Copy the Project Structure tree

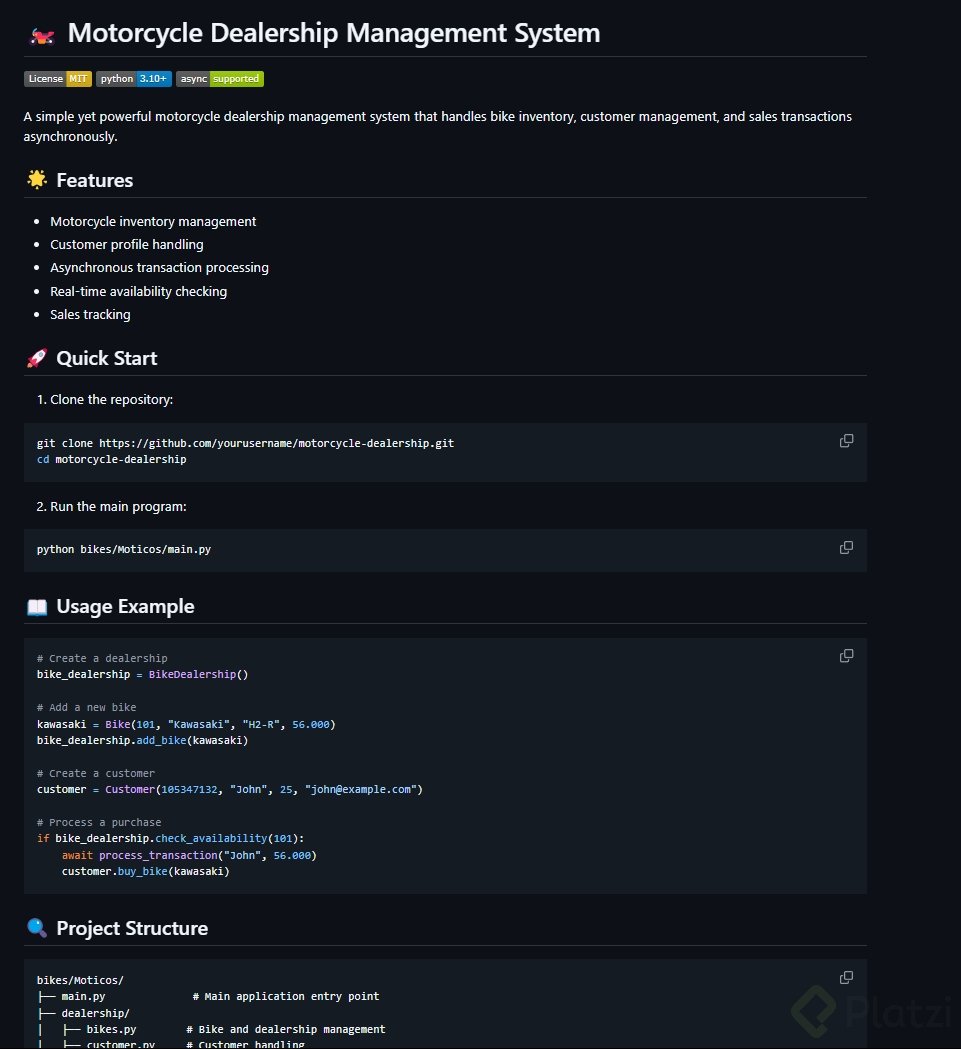[846, 977]
